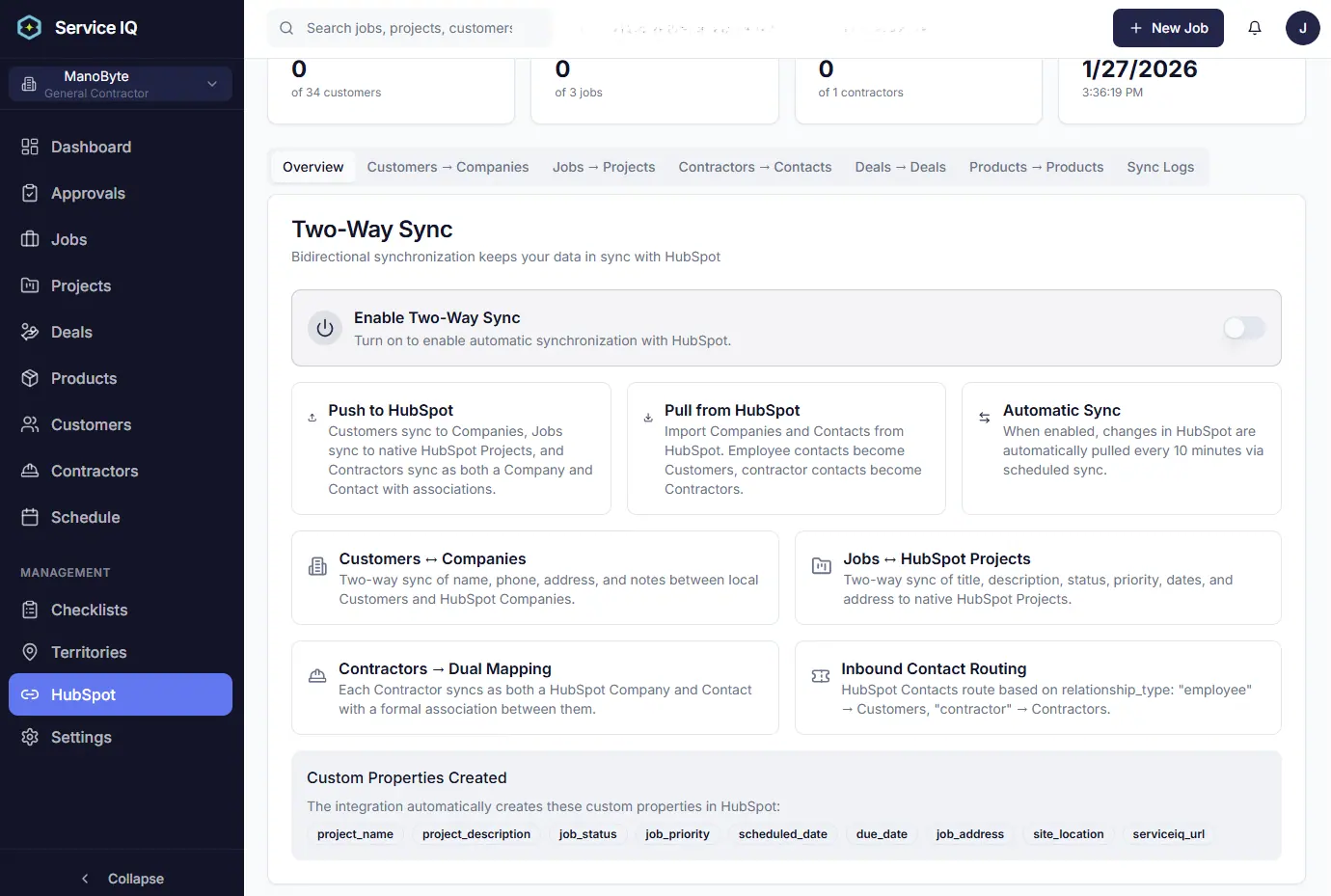
Task: Click the project_name property tag
Action: point(355,834)
